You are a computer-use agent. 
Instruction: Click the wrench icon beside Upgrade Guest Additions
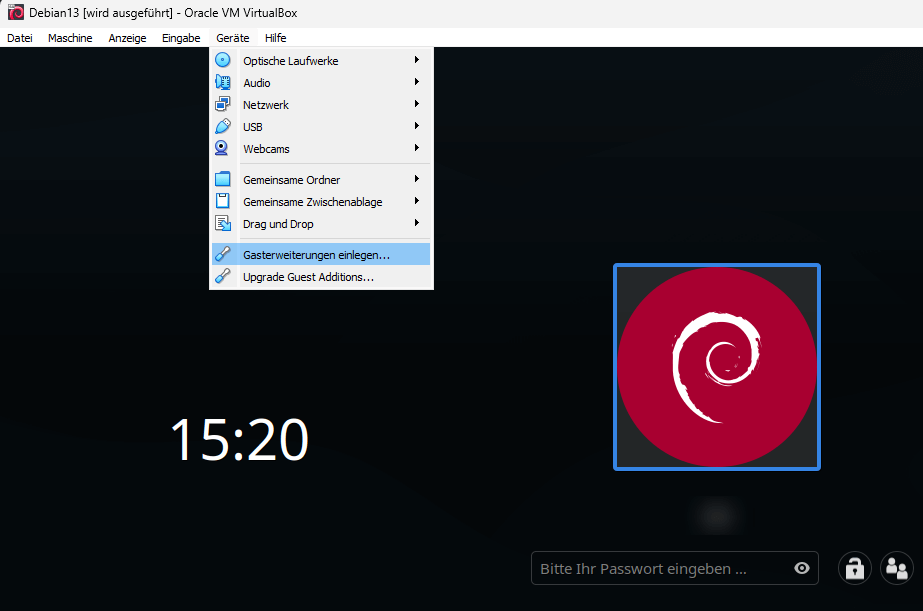point(223,276)
